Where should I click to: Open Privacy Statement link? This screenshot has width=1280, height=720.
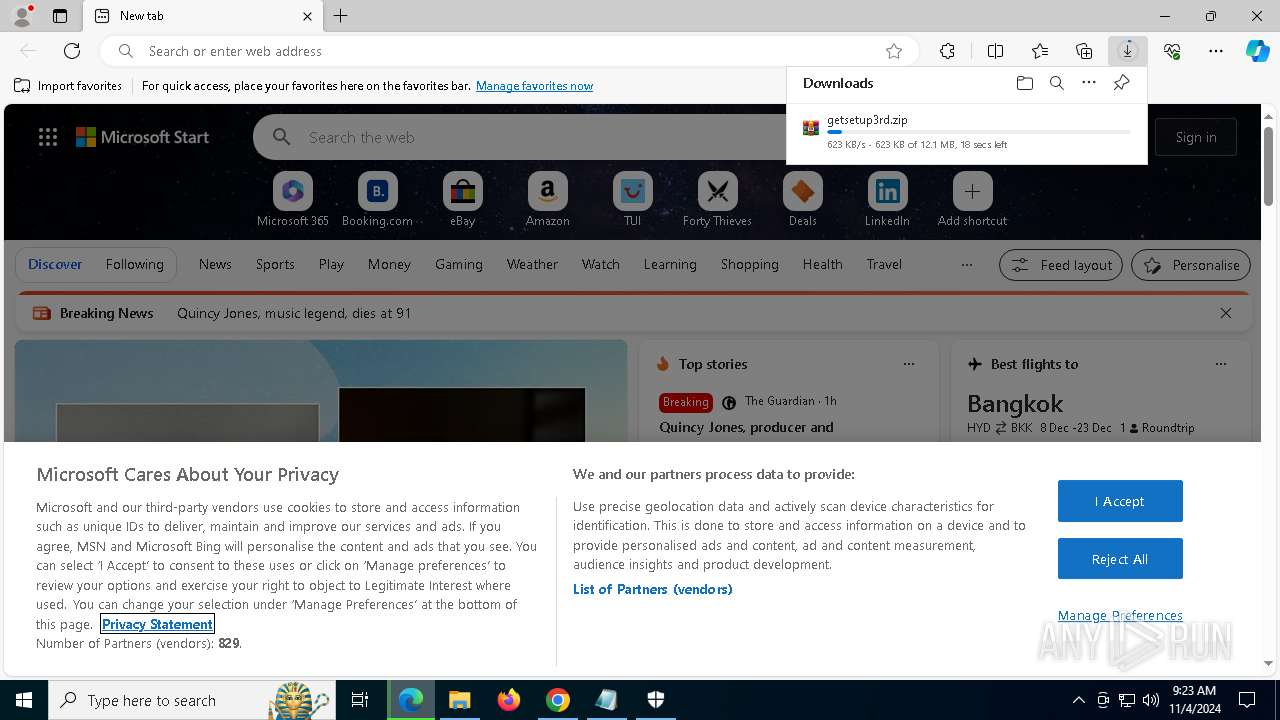[x=157, y=624]
